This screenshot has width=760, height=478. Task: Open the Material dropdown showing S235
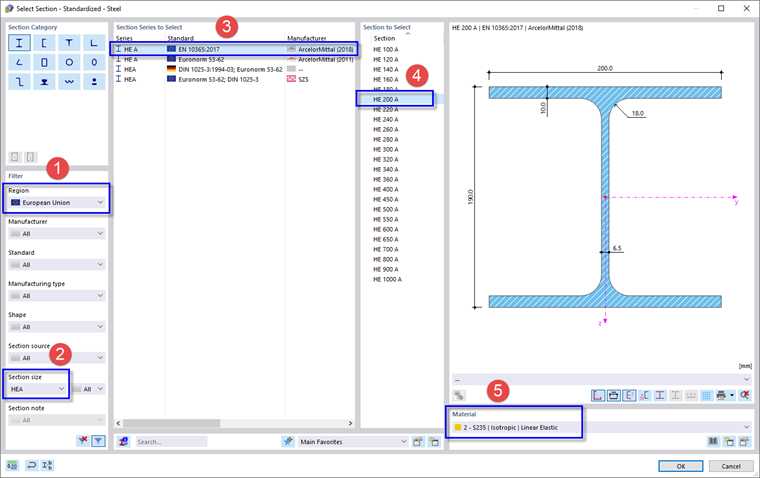(602, 427)
